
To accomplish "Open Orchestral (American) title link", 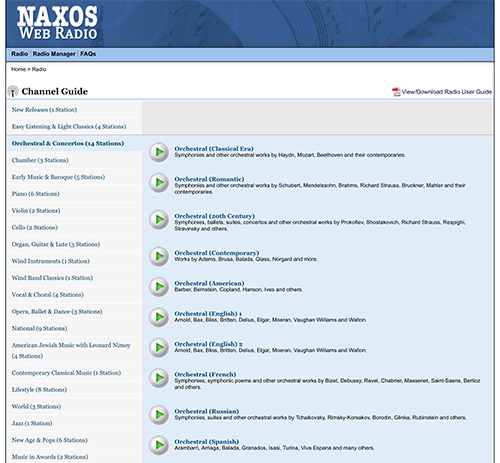I will [x=209, y=283].
